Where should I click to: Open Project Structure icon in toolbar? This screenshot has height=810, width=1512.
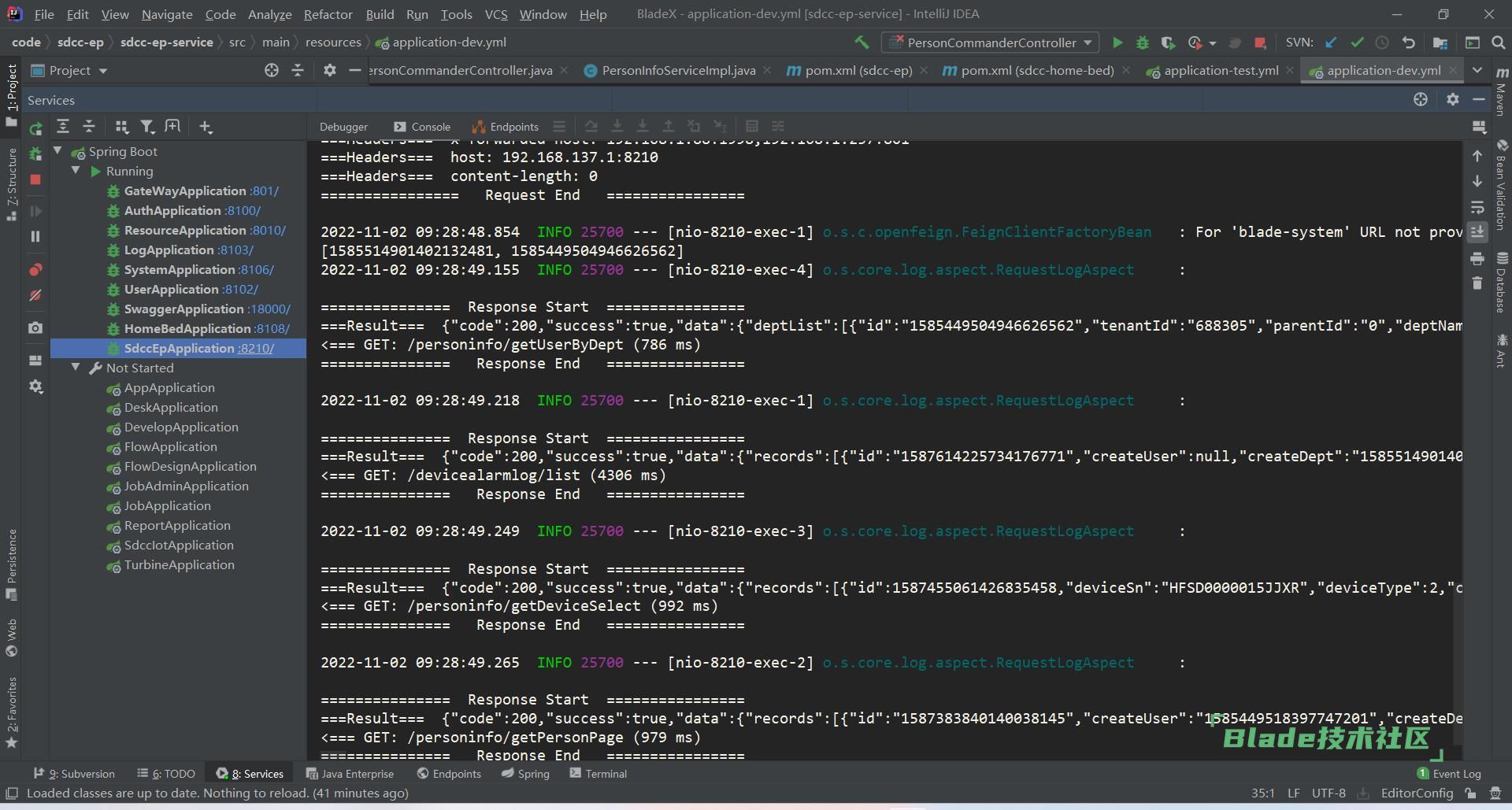(1440, 43)
